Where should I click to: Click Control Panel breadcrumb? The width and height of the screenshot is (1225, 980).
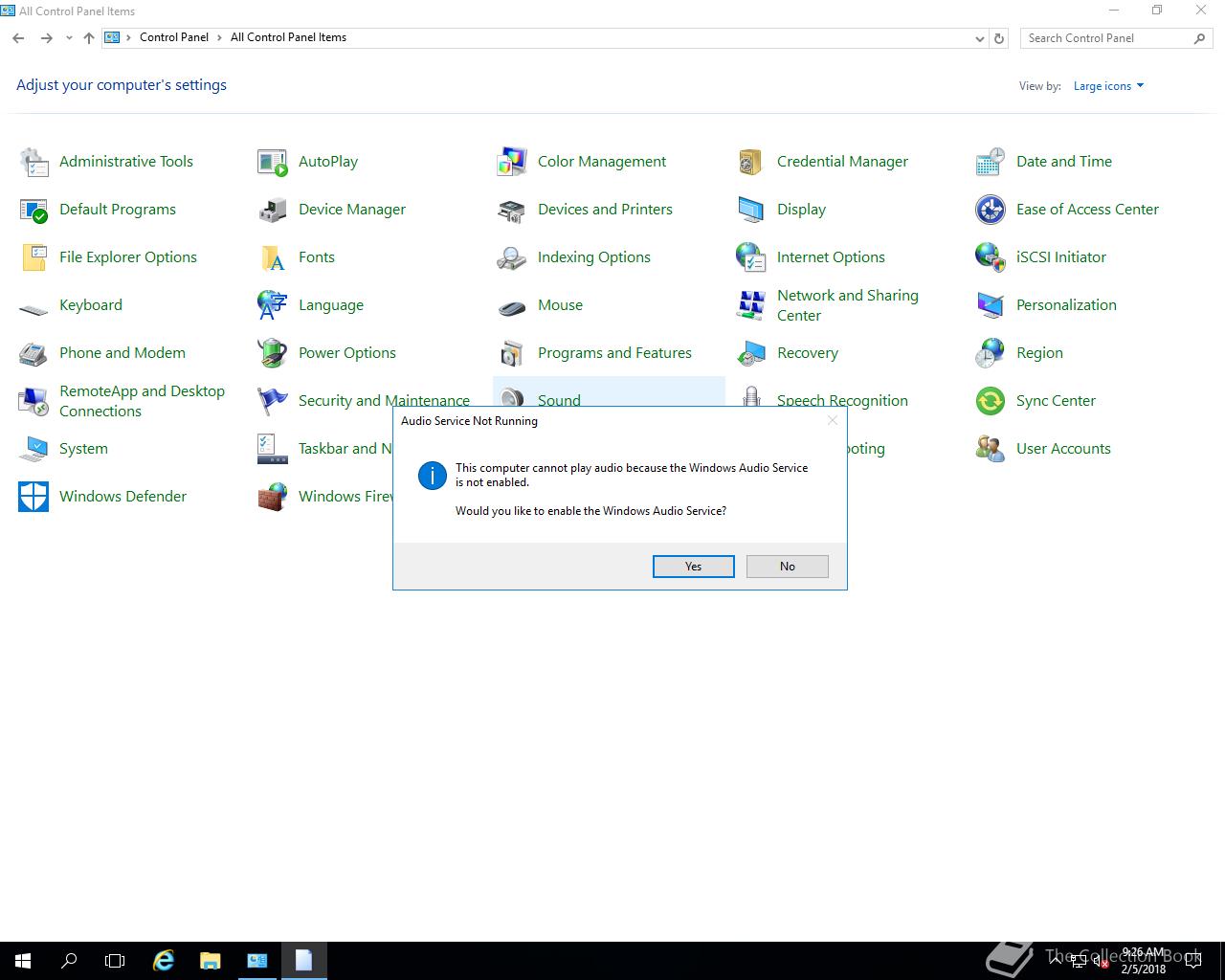tap(174, 37)
